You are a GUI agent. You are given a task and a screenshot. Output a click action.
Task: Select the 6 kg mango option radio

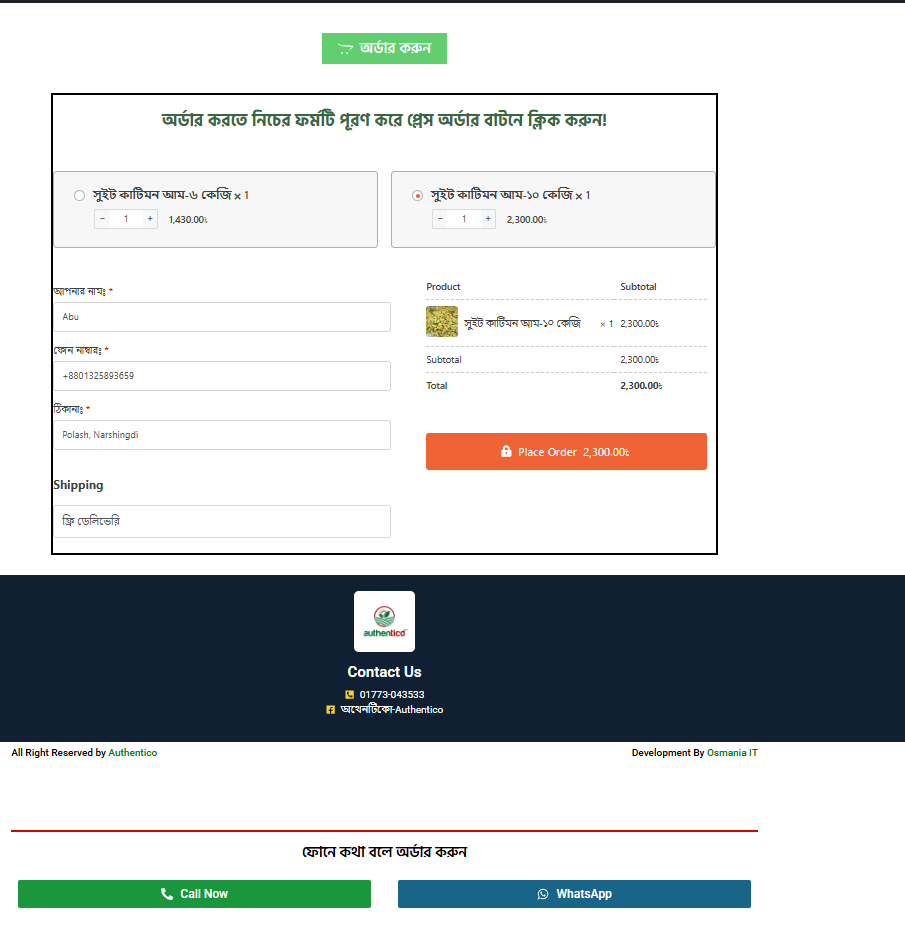(x=80, y=196)
